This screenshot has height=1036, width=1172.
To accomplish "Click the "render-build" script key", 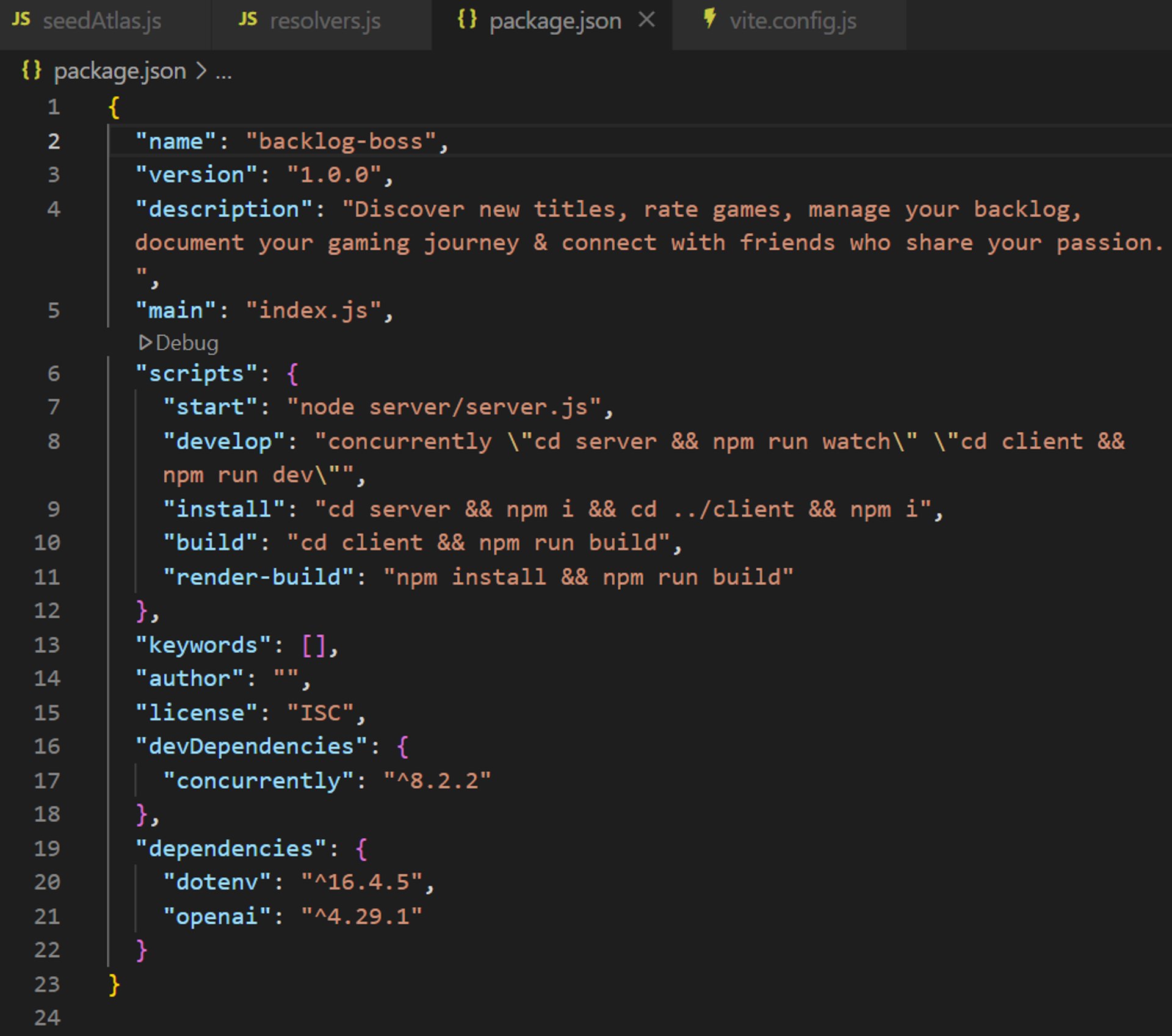I will click(258, 577).
